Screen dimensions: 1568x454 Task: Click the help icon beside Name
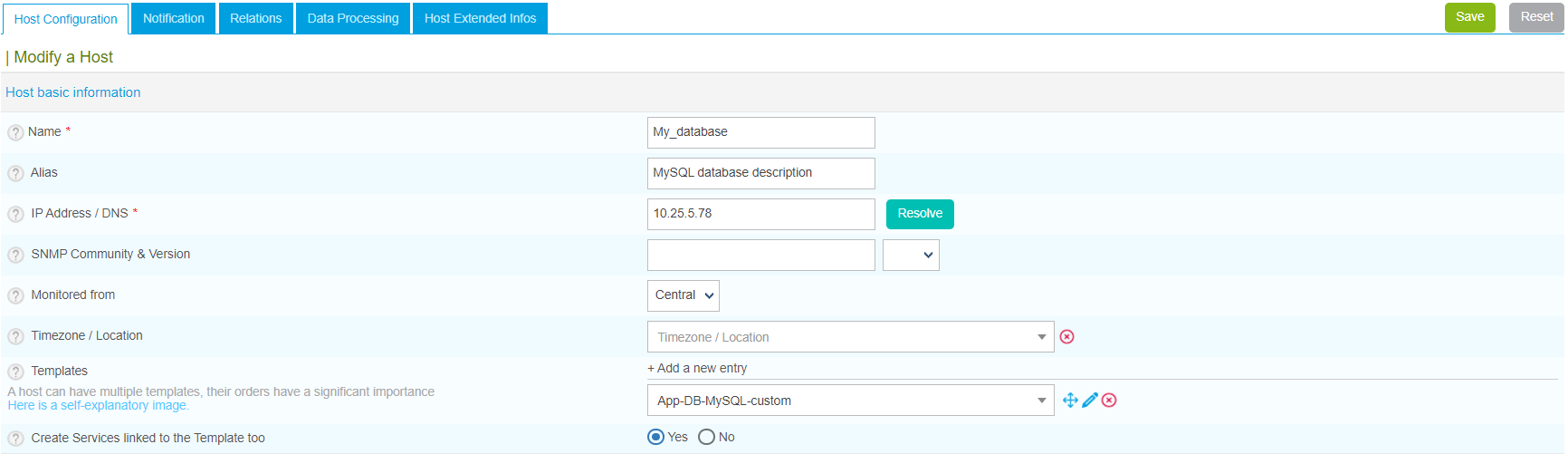(x=15, y=132)
